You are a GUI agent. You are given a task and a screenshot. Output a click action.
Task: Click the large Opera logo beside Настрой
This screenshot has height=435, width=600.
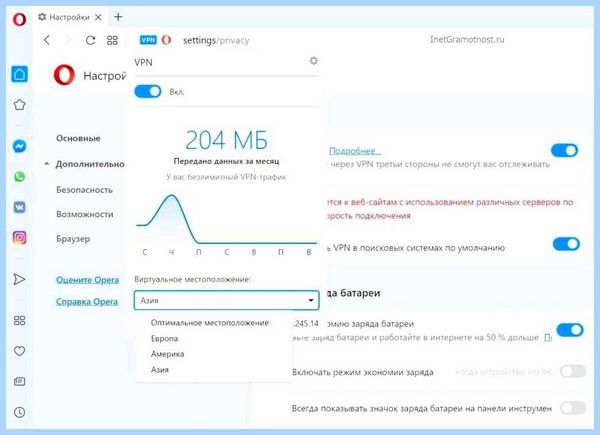coord(64,75)
